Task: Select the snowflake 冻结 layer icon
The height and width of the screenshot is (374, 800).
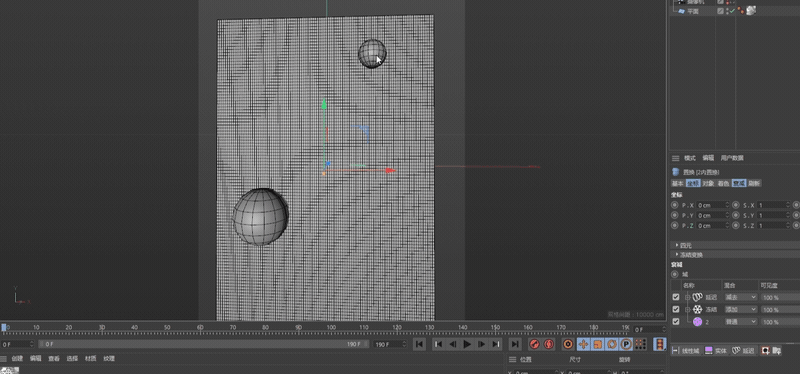Action: pos(697,309)
